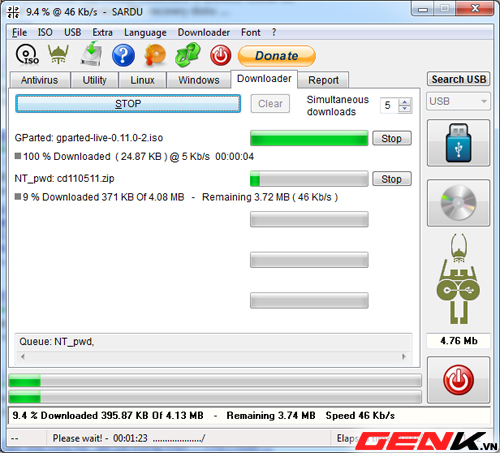This screenshot has width=500, height=453.
Task: Decrease simultaneous downloads with the down arrow
Action: (x=405, y=109)
